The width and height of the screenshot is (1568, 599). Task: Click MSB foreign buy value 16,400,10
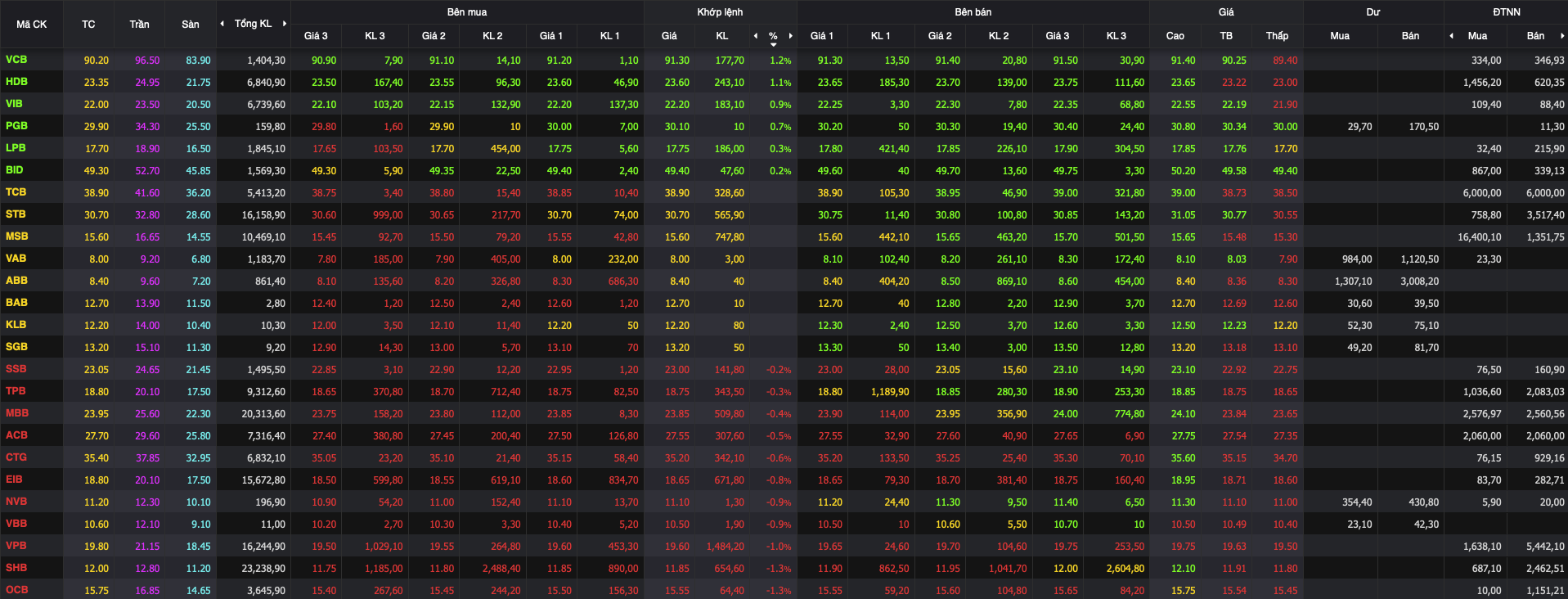point(1479,237)
